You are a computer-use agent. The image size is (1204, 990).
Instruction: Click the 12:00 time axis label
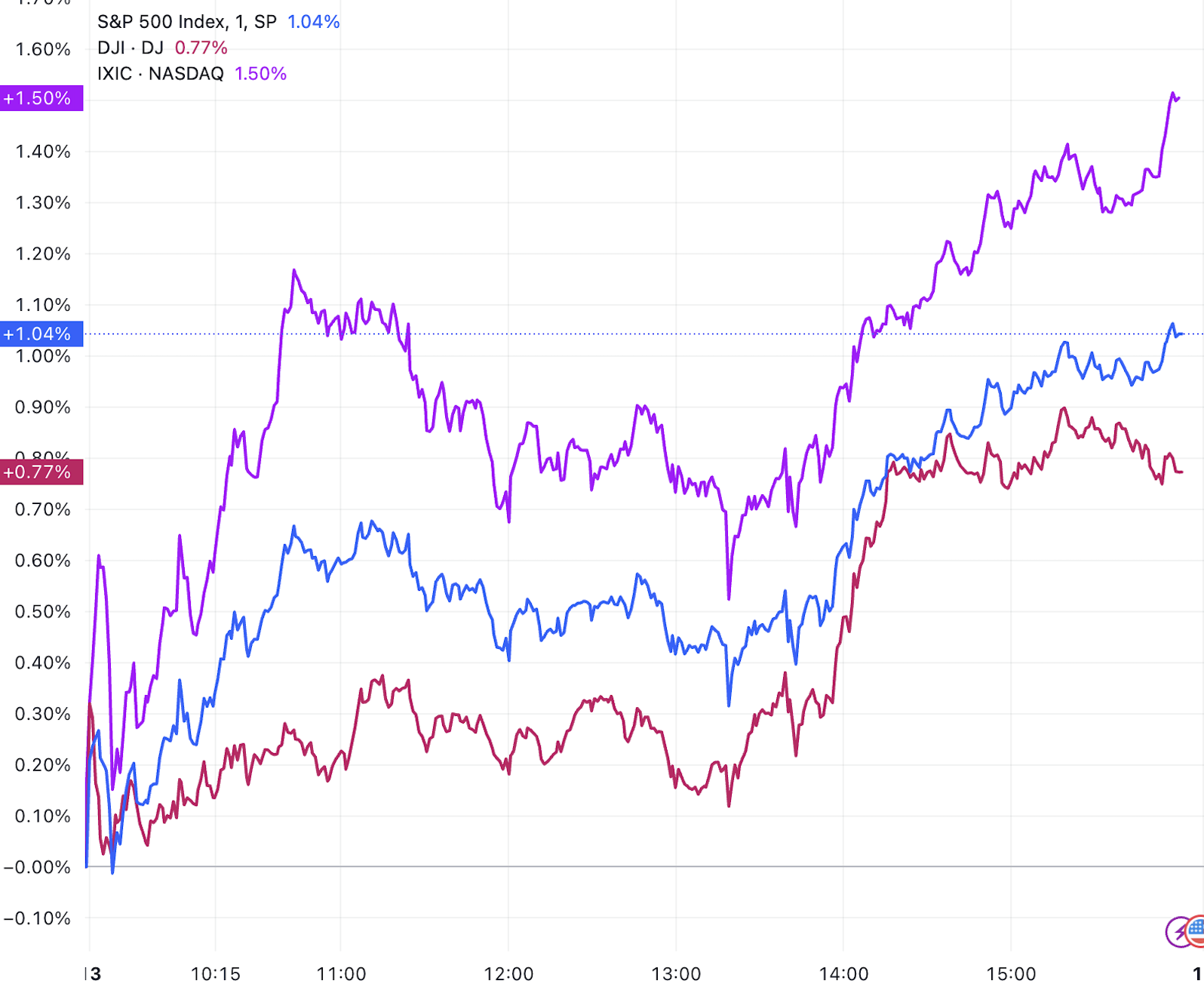[x=508, y=974]
